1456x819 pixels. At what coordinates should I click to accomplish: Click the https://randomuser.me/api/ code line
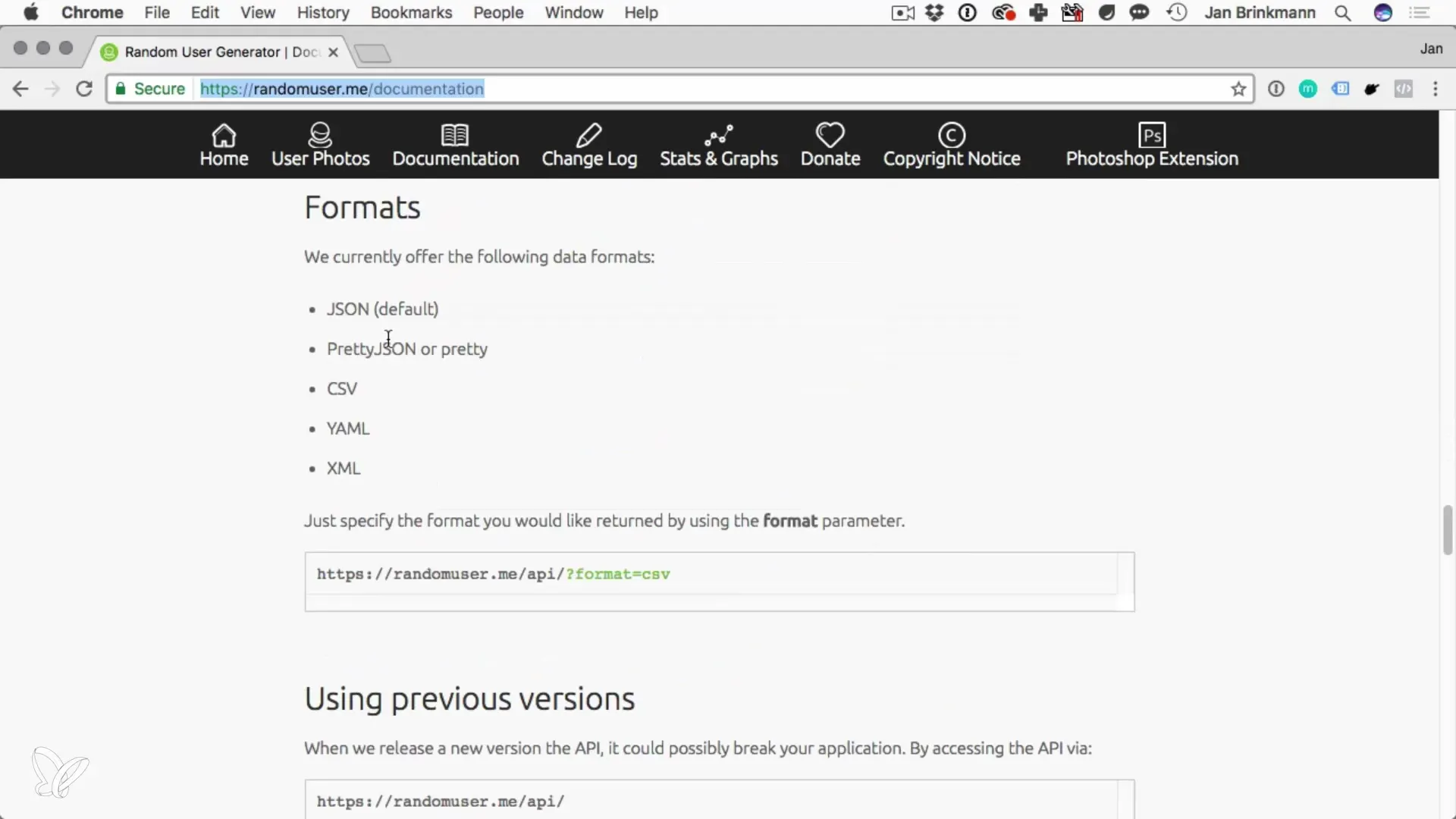pos(441,802)
